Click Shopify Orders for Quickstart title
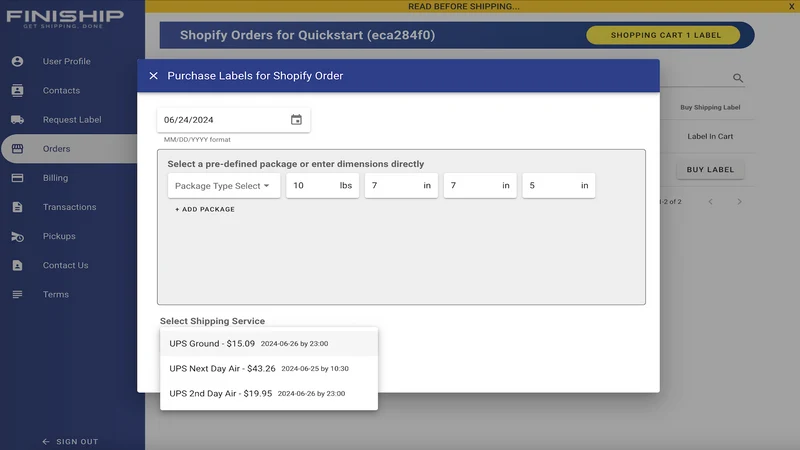800x450 pixels. click(x=308, y=35)
